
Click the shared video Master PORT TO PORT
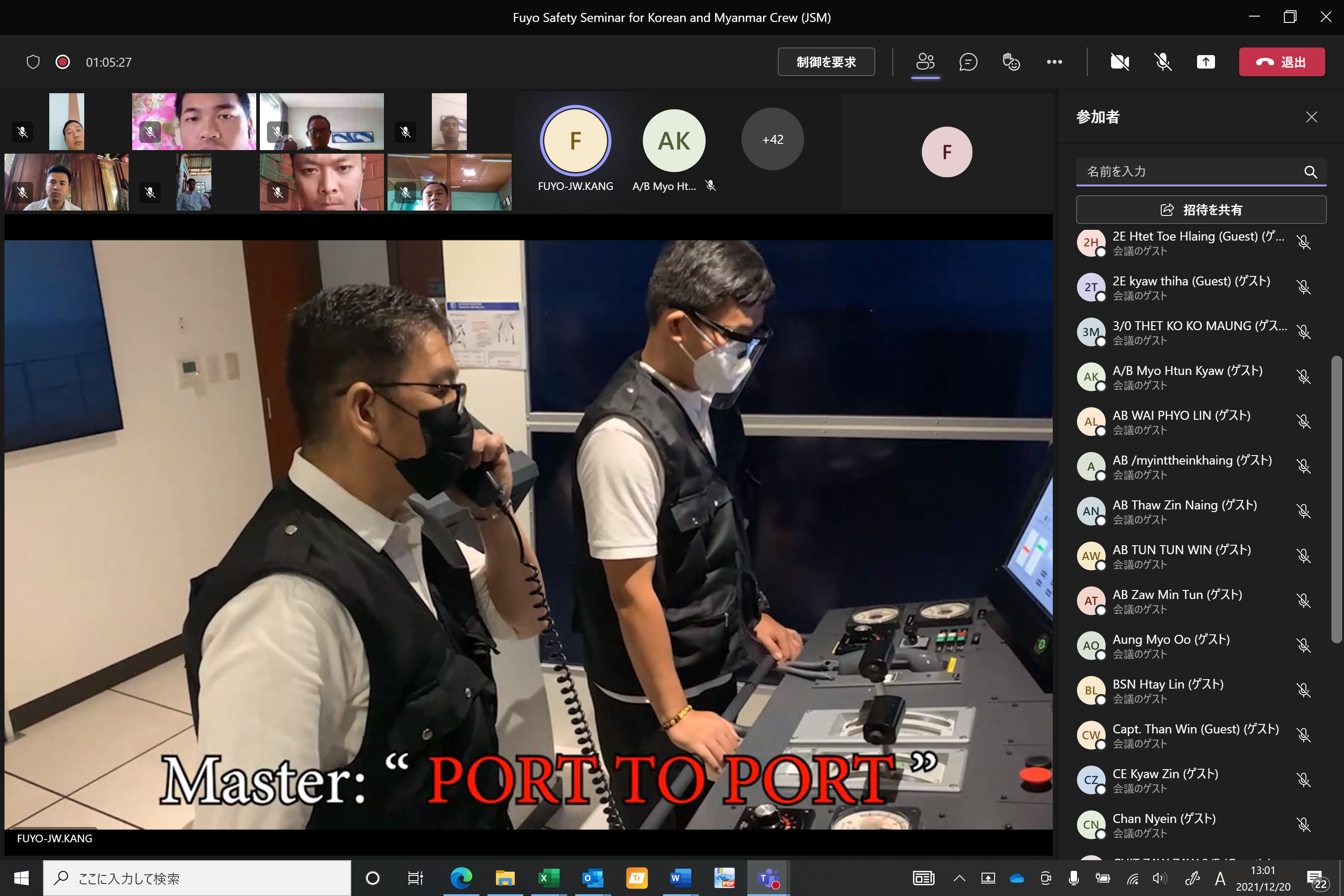529,534
